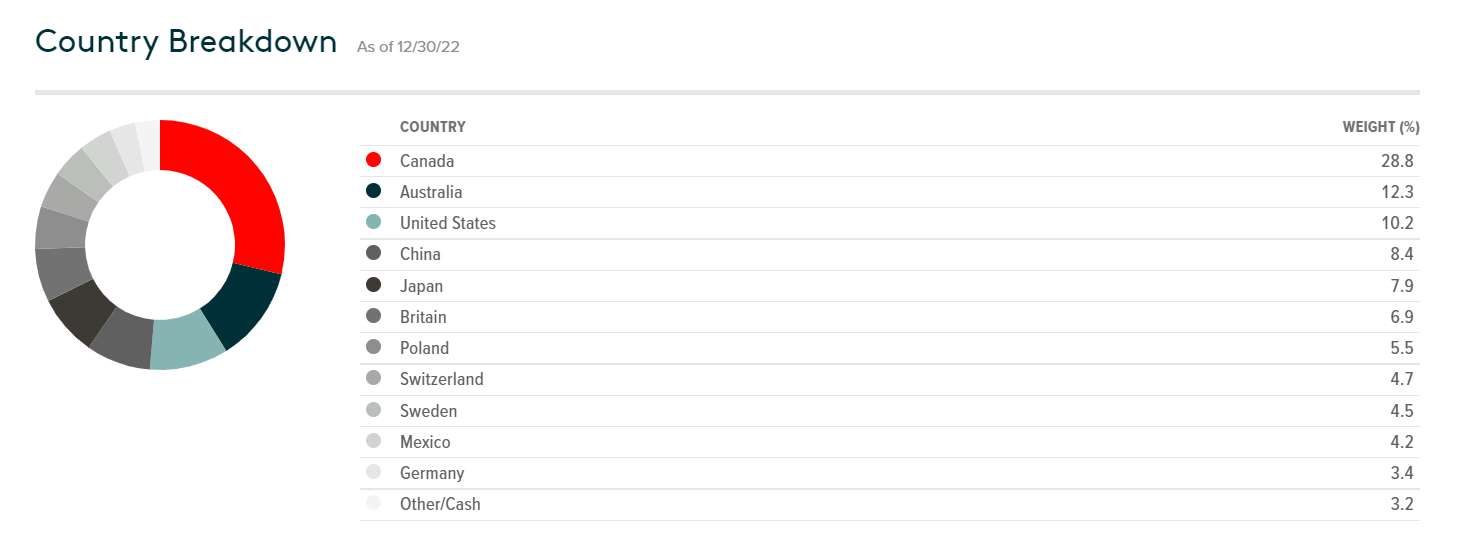Click the Sweden legend dot
Screen dimensions: 1467x537
[374, 410]
